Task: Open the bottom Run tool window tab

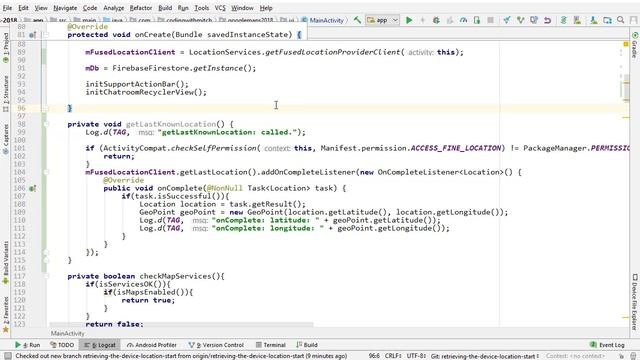Action: [x=28, y=345]
